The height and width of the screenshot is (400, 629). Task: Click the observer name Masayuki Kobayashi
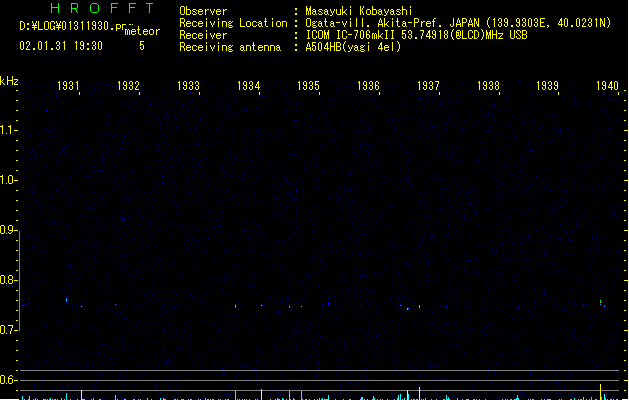click(359, 11)
